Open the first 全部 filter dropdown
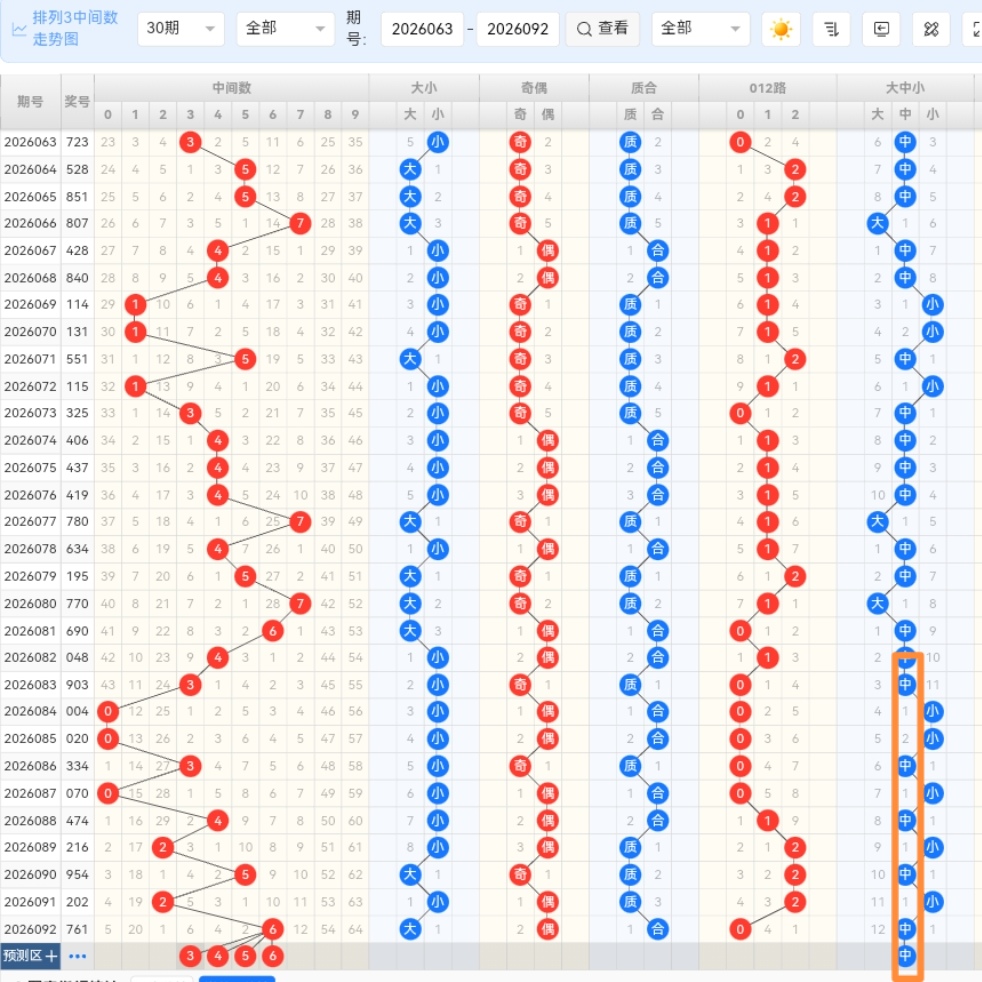 tap(285, 29)
